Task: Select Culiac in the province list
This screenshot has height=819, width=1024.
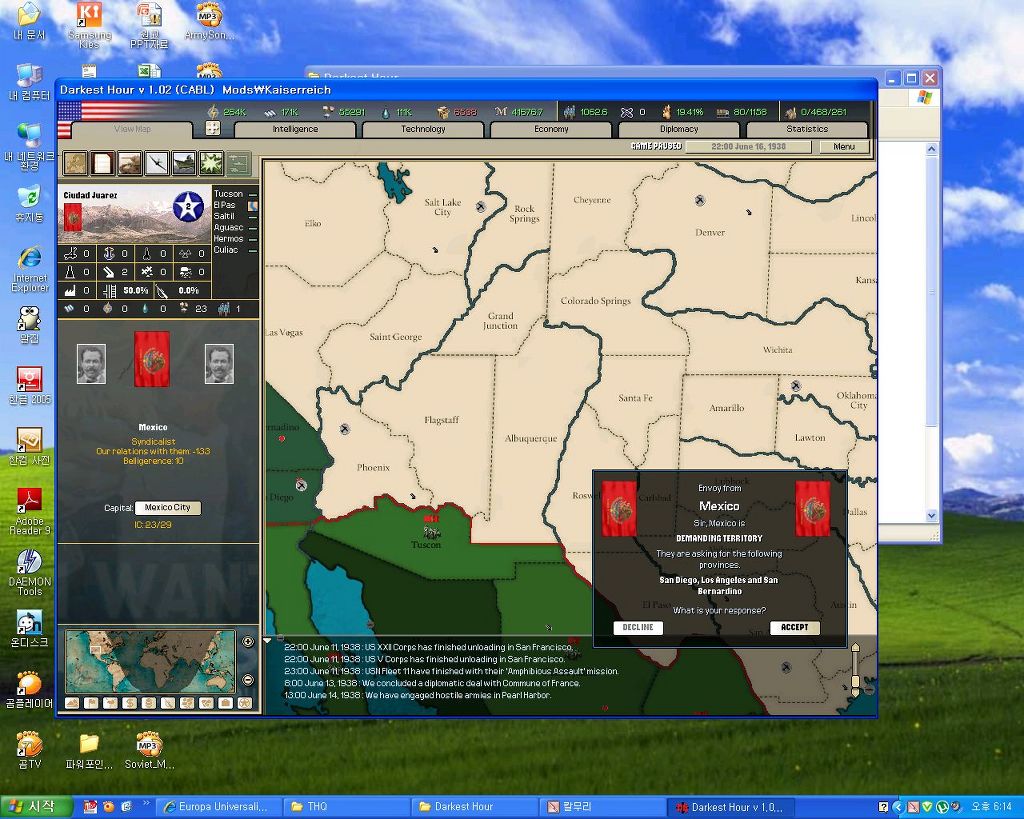Action: (x=226, y=249)
